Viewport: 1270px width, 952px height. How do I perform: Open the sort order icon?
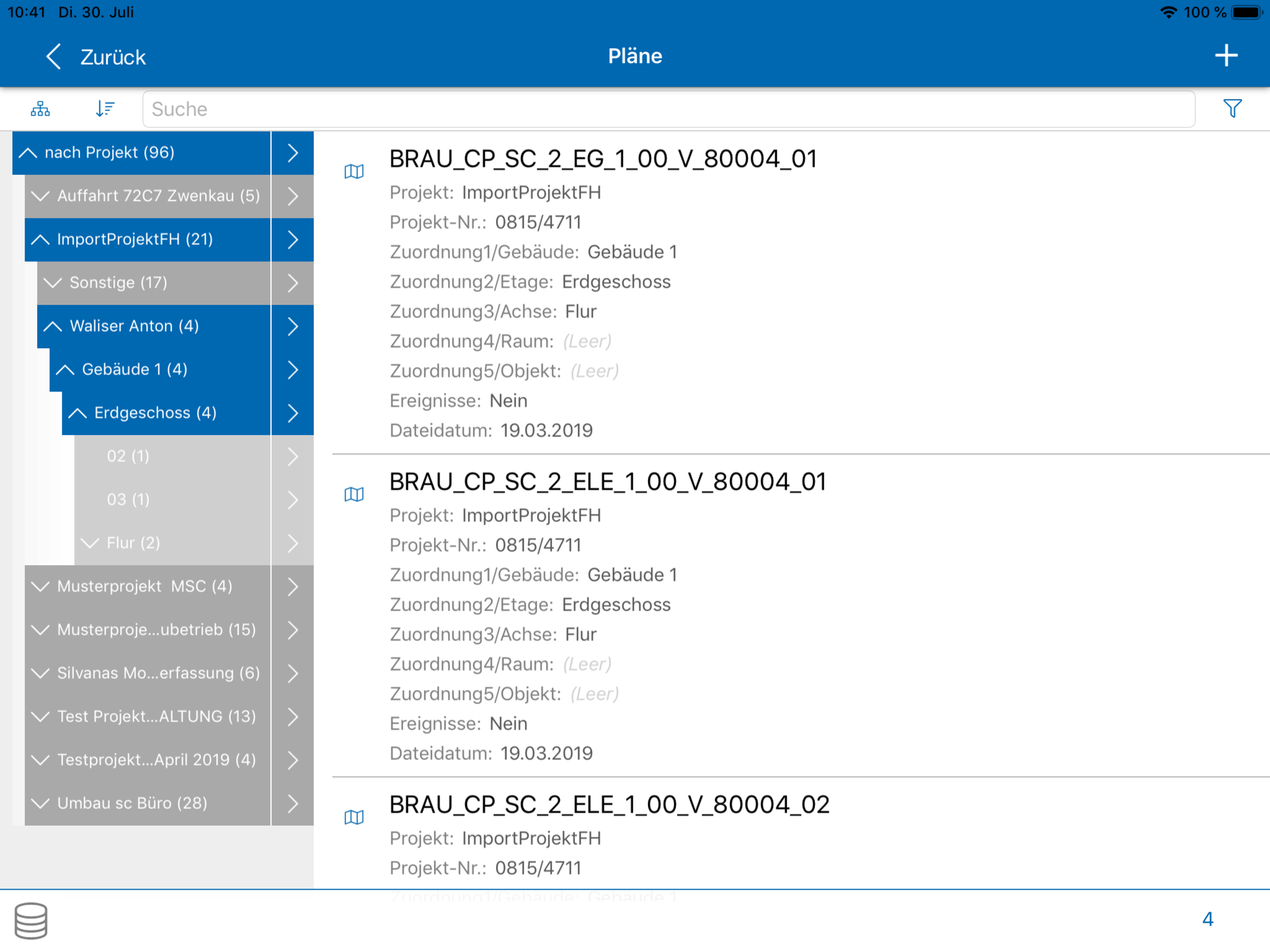point(105,108)
